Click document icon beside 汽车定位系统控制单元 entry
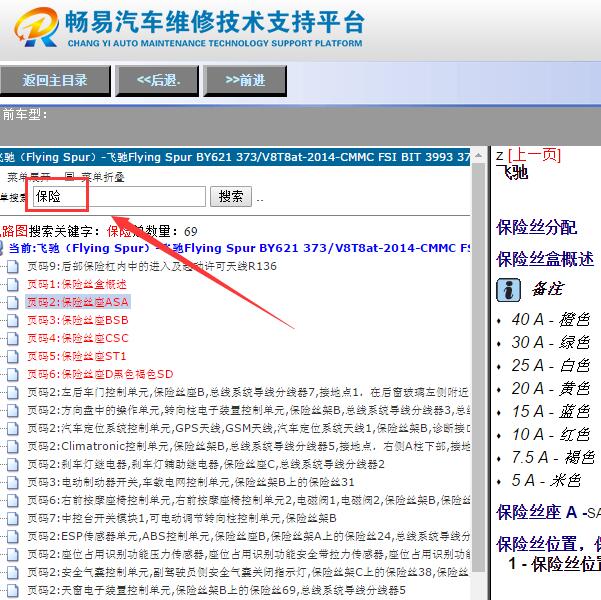Screen dimensions: 601x600 click(x=13, y=428)
